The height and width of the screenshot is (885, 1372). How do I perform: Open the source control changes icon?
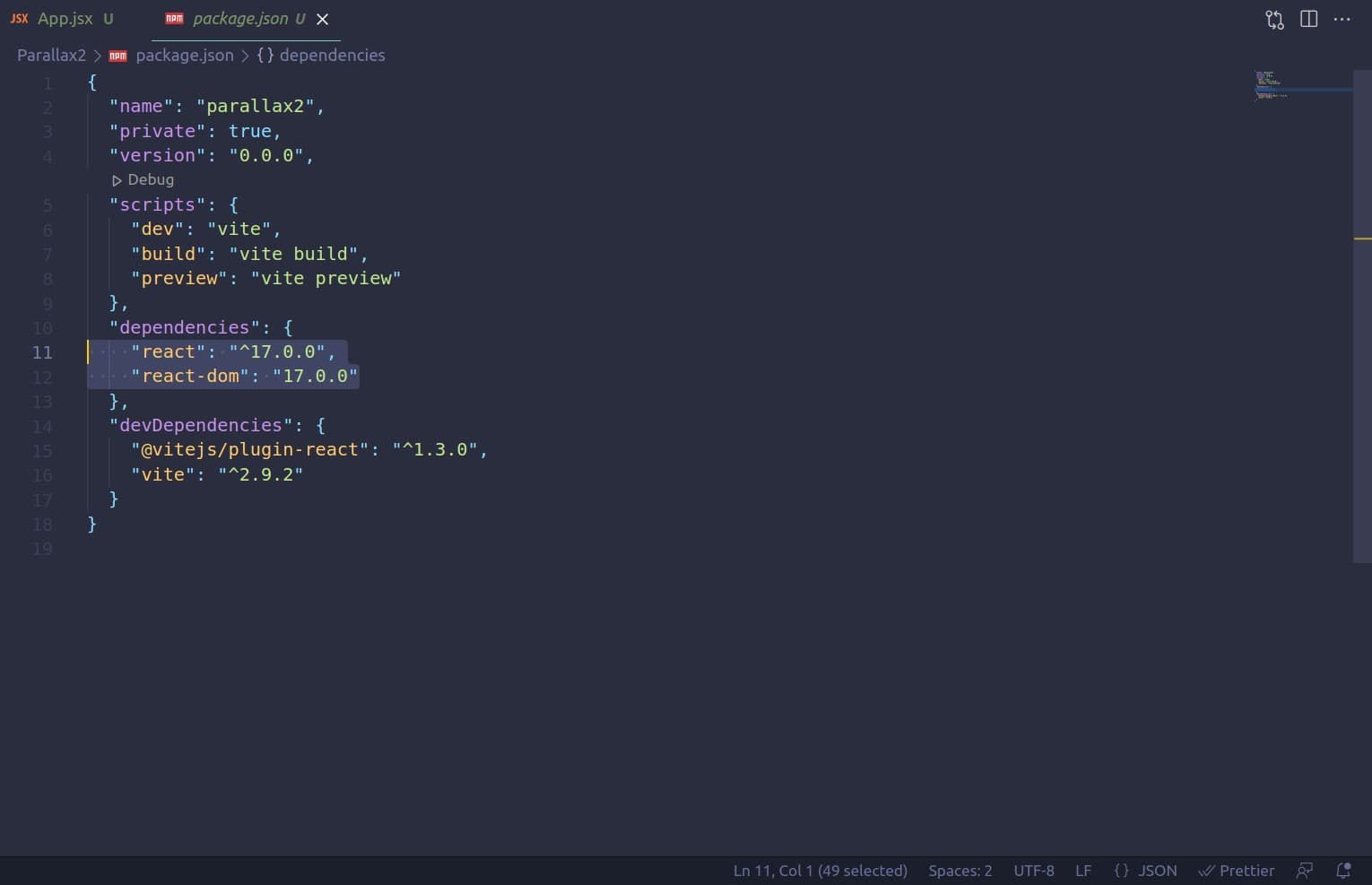[1274, 20]
